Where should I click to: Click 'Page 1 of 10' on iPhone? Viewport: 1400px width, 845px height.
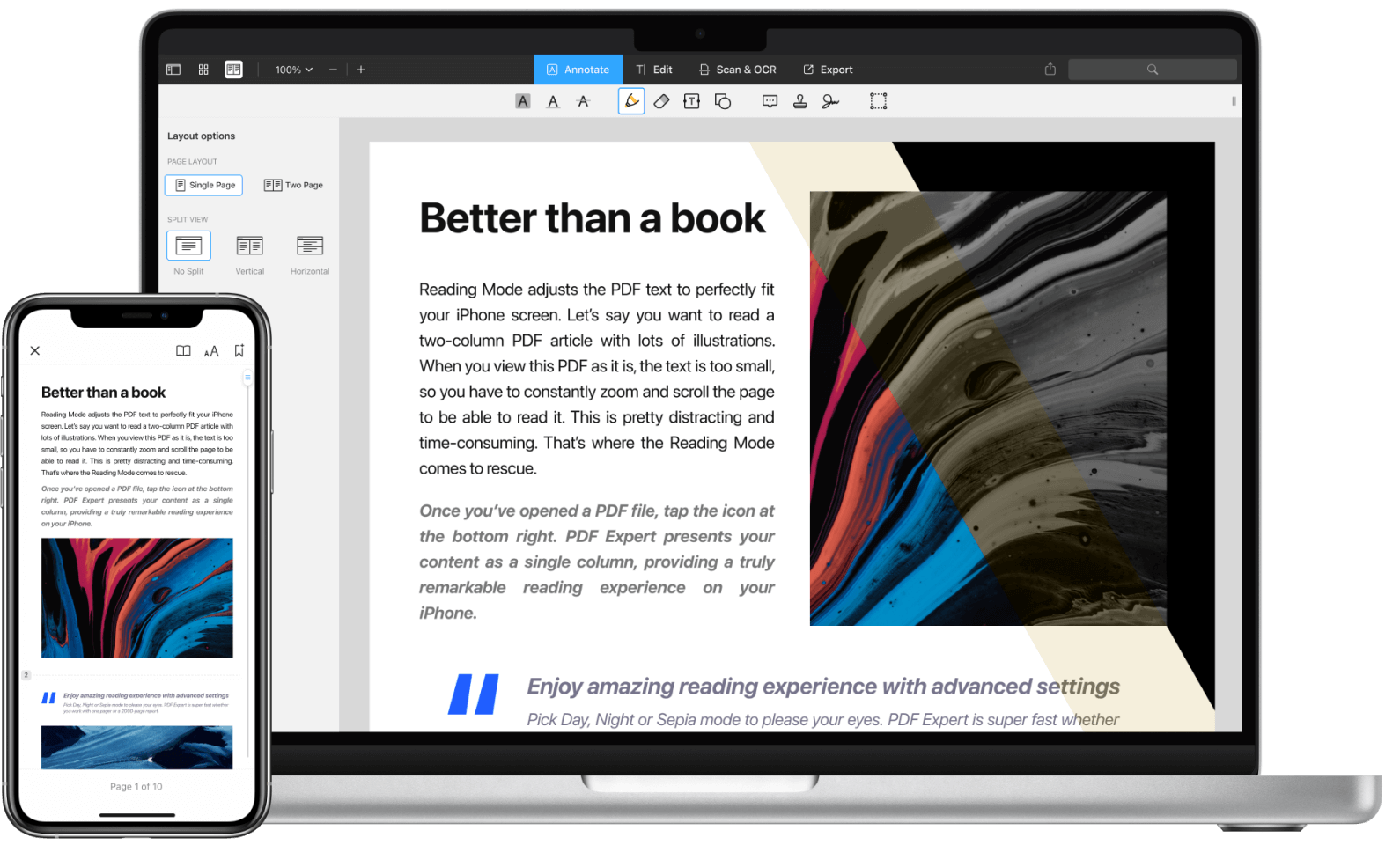136,787
